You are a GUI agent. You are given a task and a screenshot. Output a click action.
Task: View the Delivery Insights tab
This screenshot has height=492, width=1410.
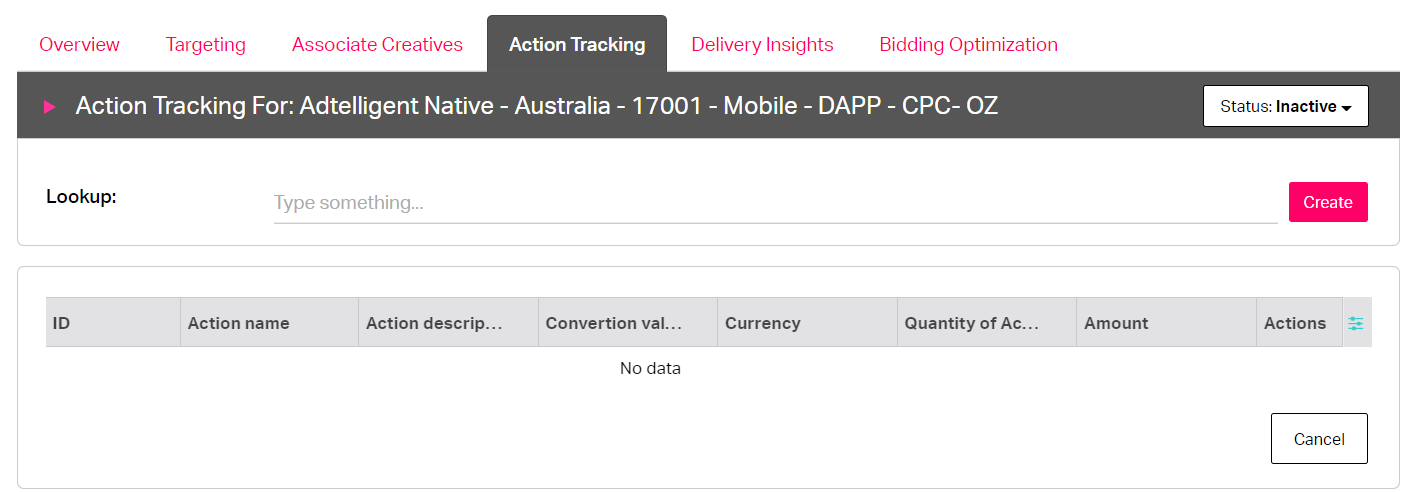click(x=762, y=44)
